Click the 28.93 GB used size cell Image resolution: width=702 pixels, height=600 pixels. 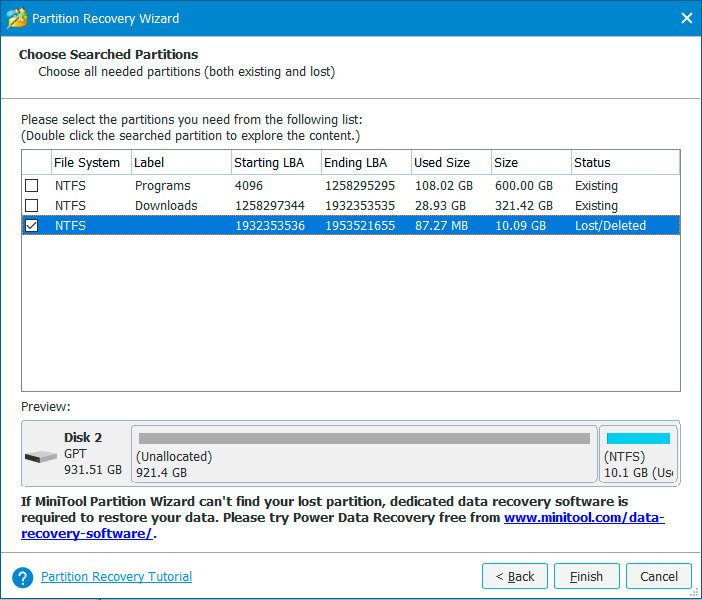coord(440,206)
